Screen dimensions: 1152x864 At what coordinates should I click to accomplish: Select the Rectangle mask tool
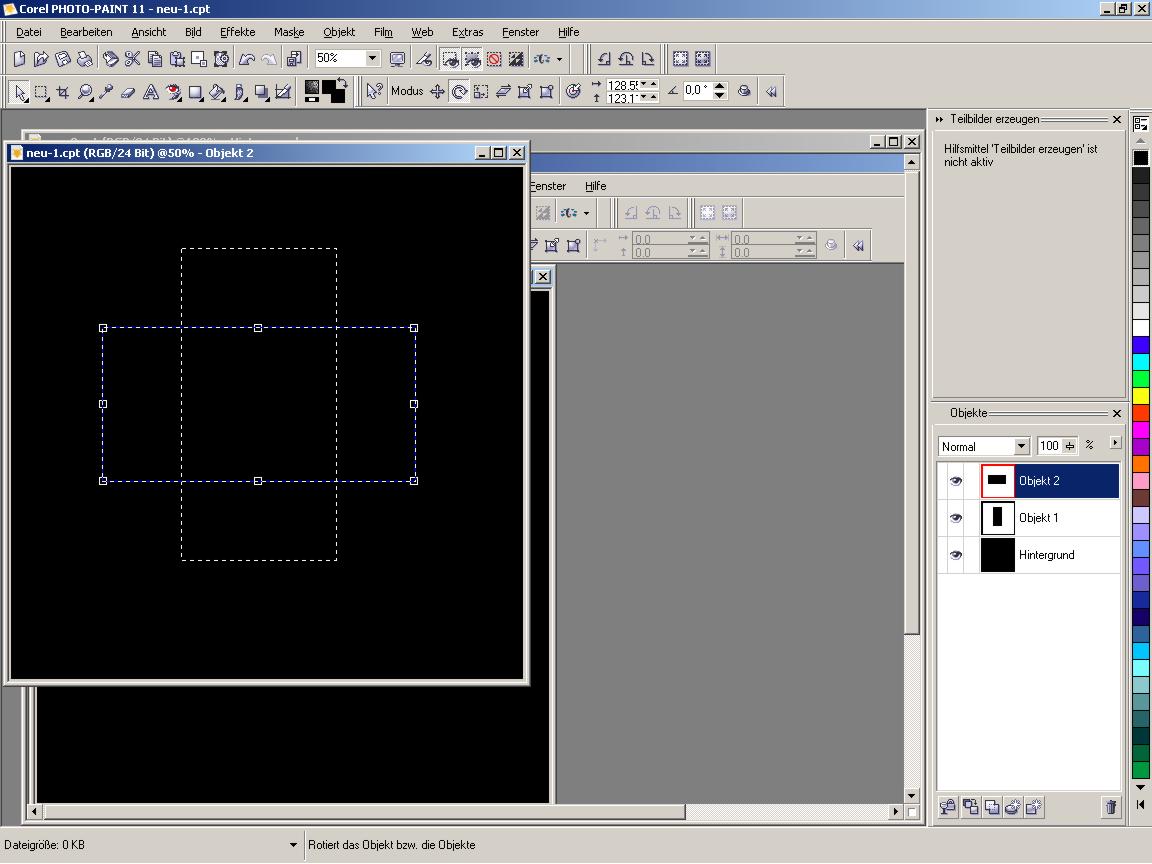pos(41,92)
